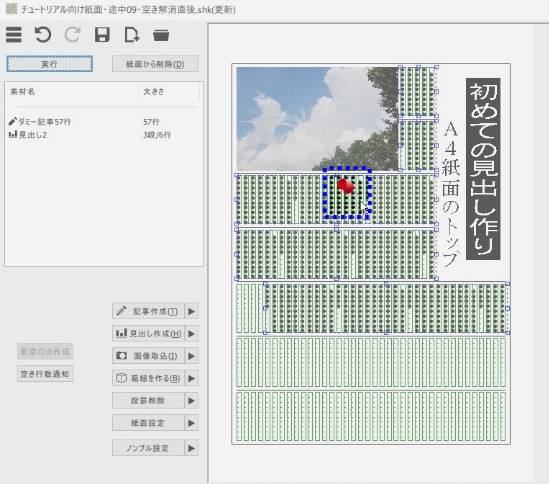Image resolution: width=549 pixels, height=484 pixels.
Task: Open the hamburger main menu
Action: pos(14,35)
